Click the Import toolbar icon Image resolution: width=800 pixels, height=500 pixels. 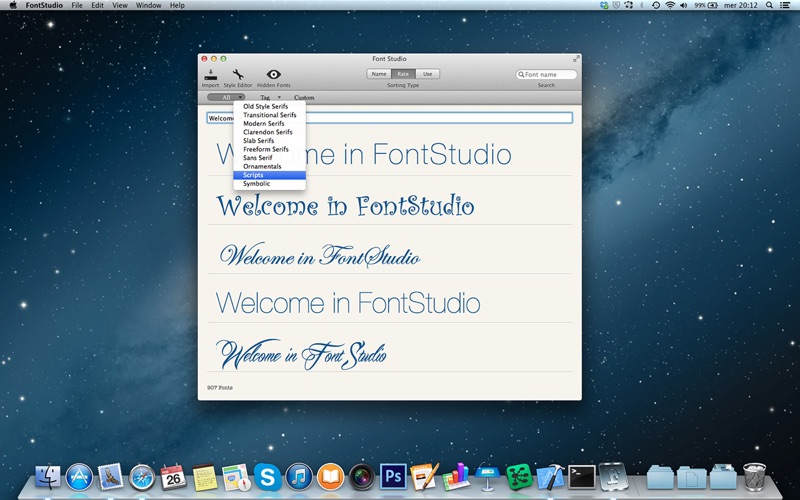210,76
